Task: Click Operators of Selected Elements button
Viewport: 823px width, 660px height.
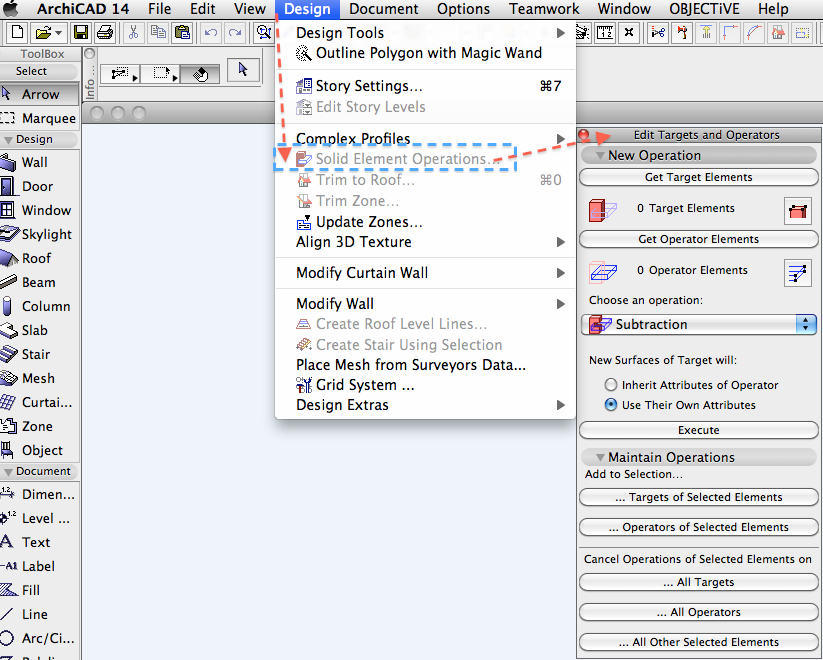Action: pos(699,527)
